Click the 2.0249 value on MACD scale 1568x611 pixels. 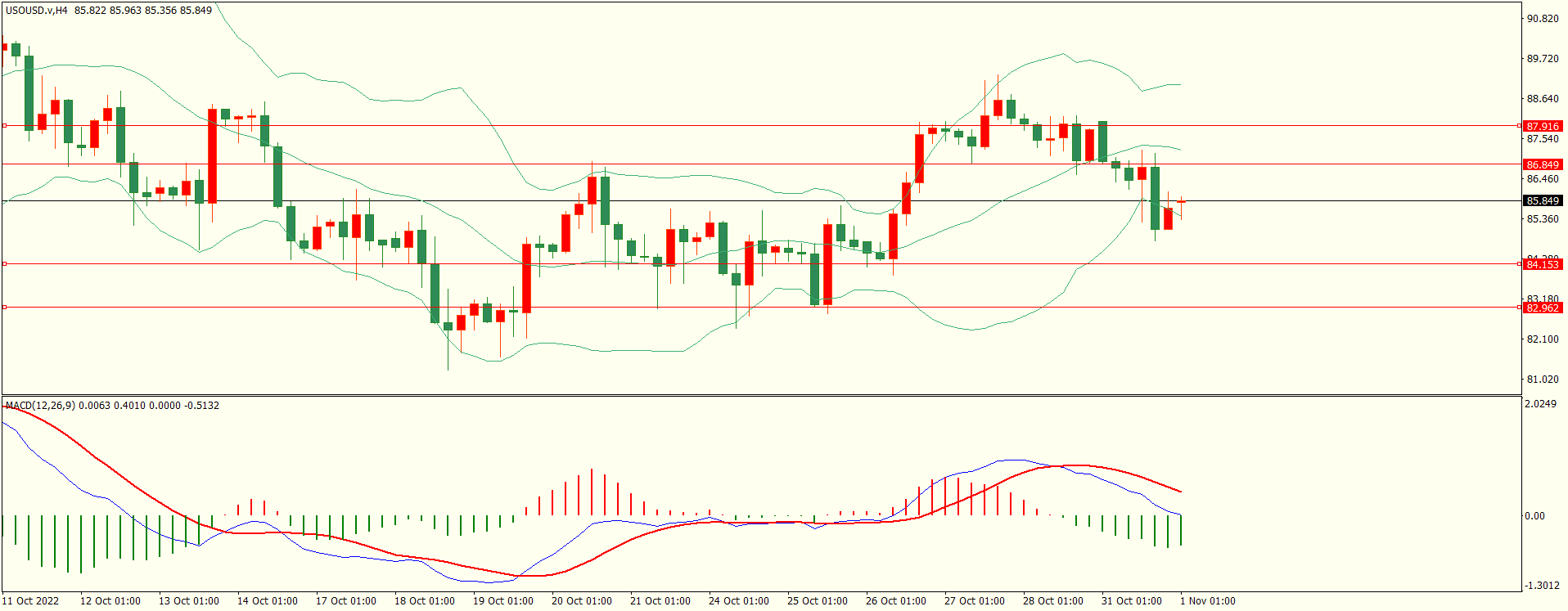pyautogui.click(x=1540, y=404)
